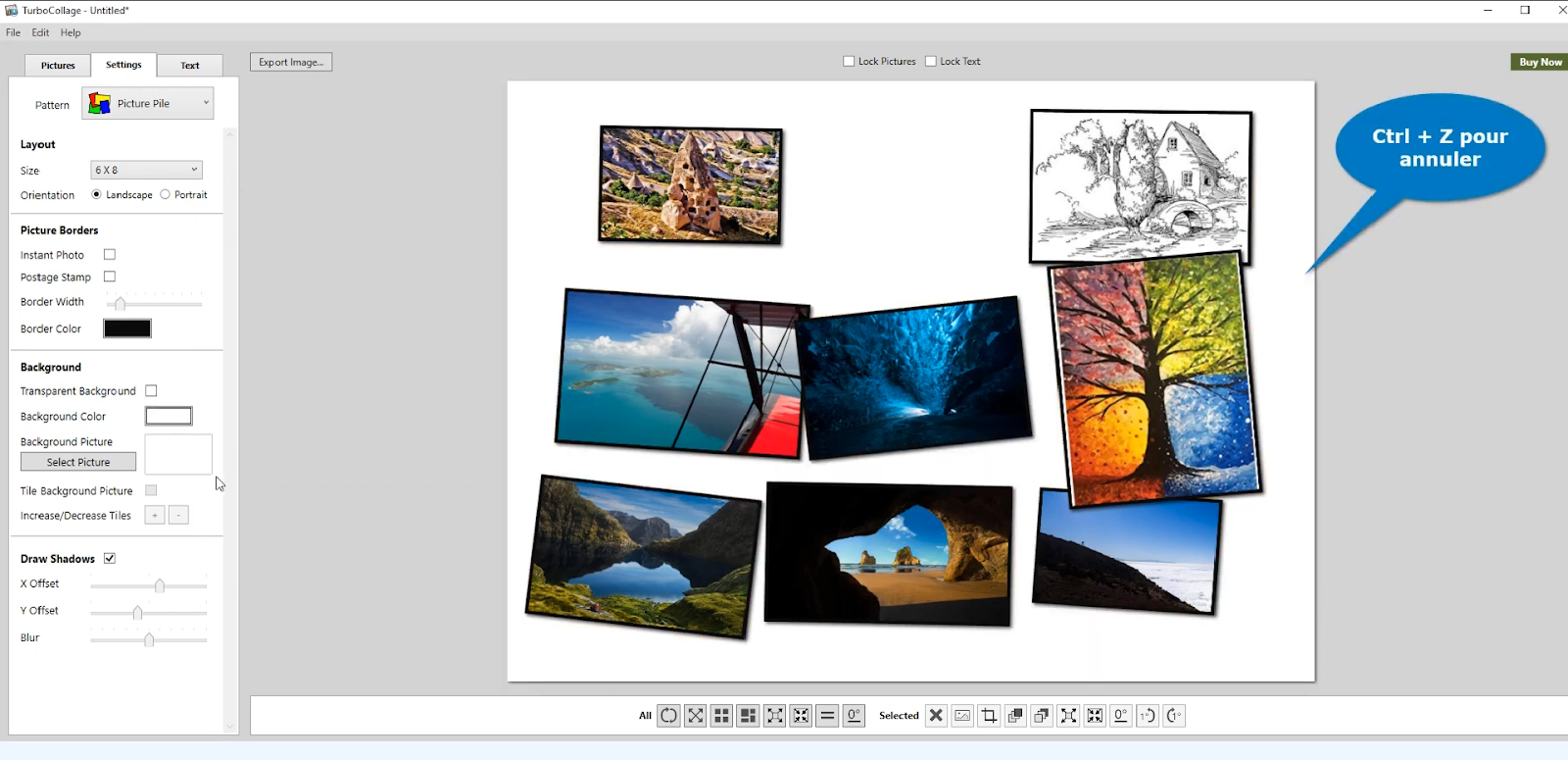This screenshot has width=1568, height=760.
Task: Open the File menu
Action: click(x=13, y=32)
